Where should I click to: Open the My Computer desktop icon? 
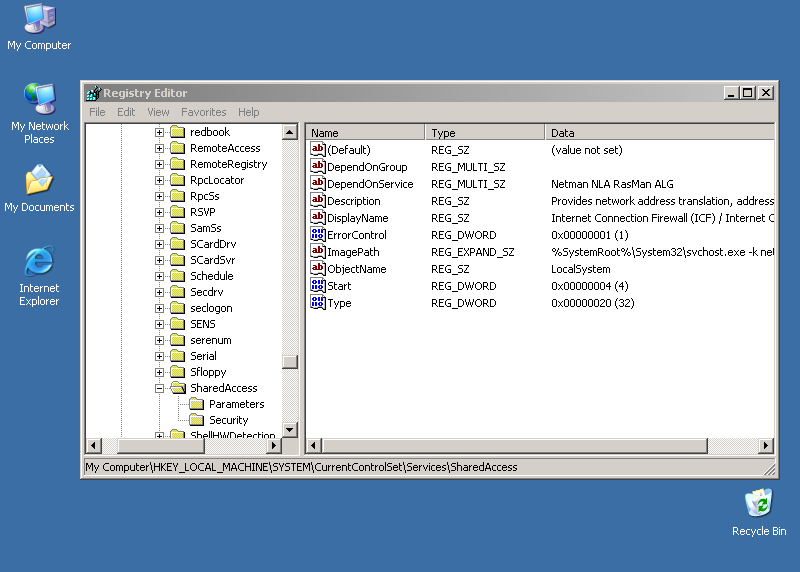click(x=39, y=27)
